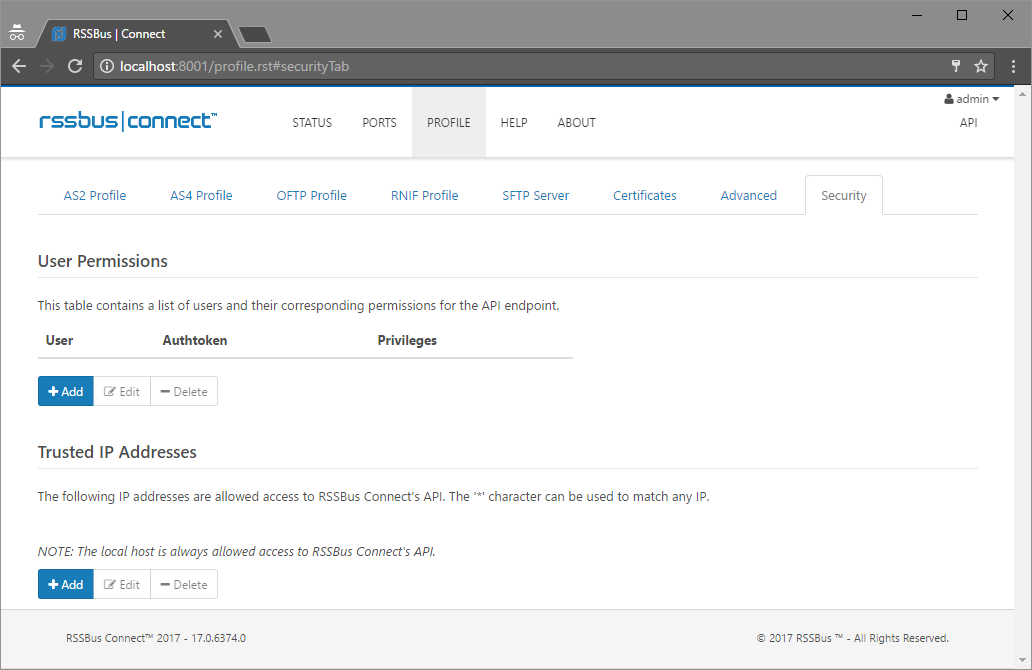The width and height of the screenshot is (1032, 670).
Task: Select the Security tab
Action: pos(844,195)
